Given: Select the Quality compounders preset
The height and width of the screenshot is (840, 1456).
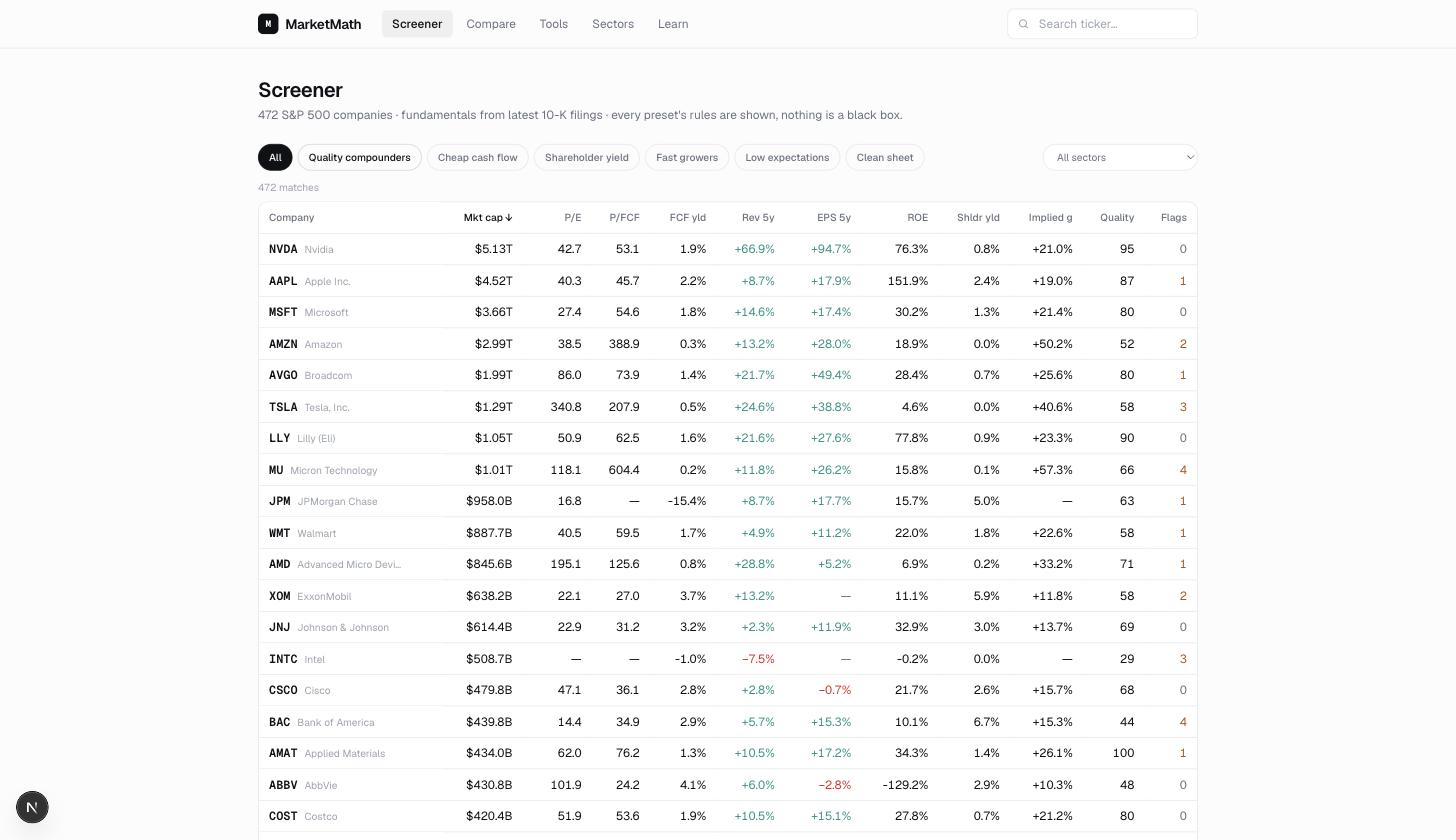Looking at the screenshot, I should tap(359, 157).
